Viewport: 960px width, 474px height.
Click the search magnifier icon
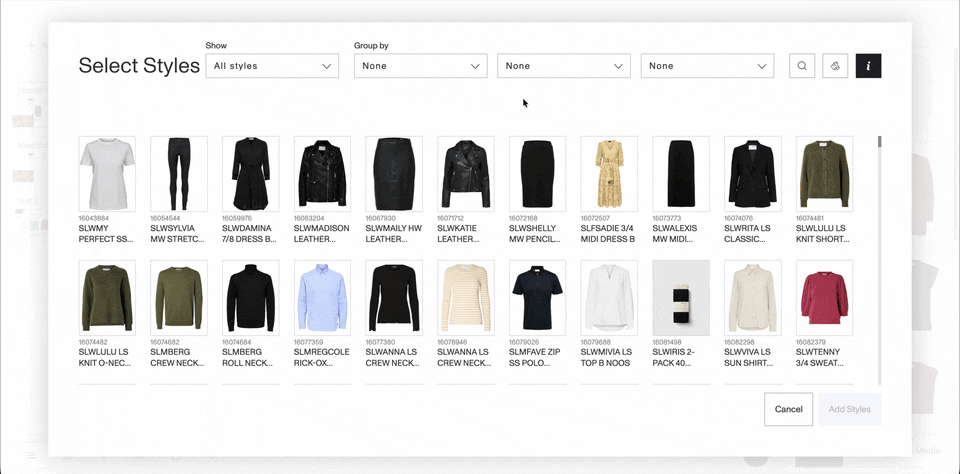pyautogui.click(x=801, y=66)
